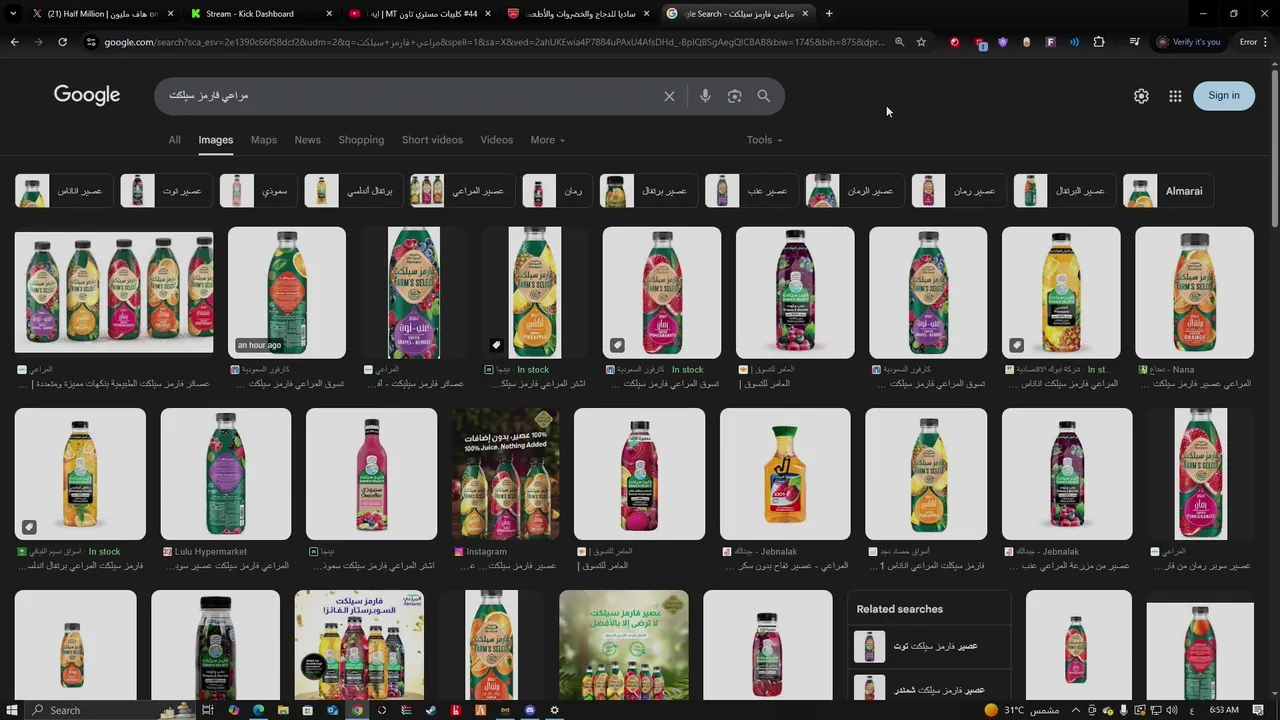Open the tab search chevron in the title bar

pyautogui.click(x=13, y=13)
